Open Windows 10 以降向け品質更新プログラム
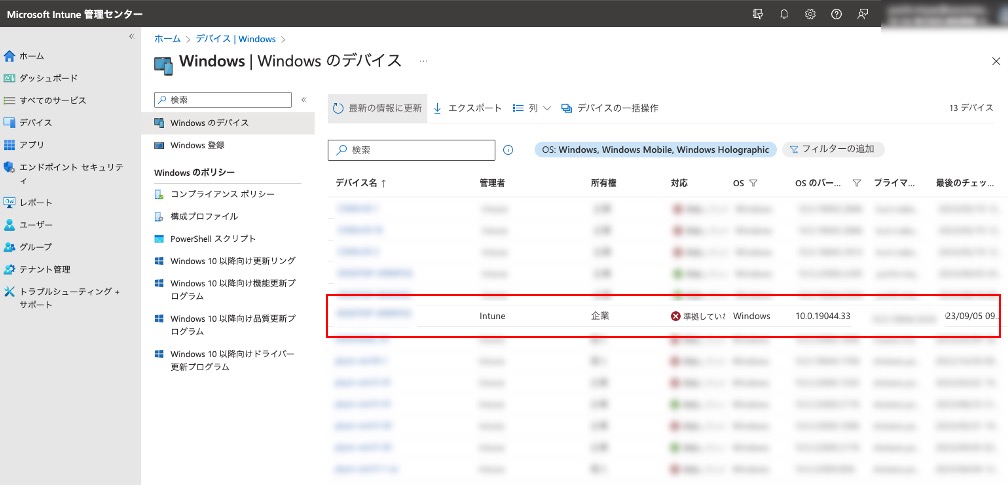The height and width of the screenshot is (485, 1008). (225, 325)
